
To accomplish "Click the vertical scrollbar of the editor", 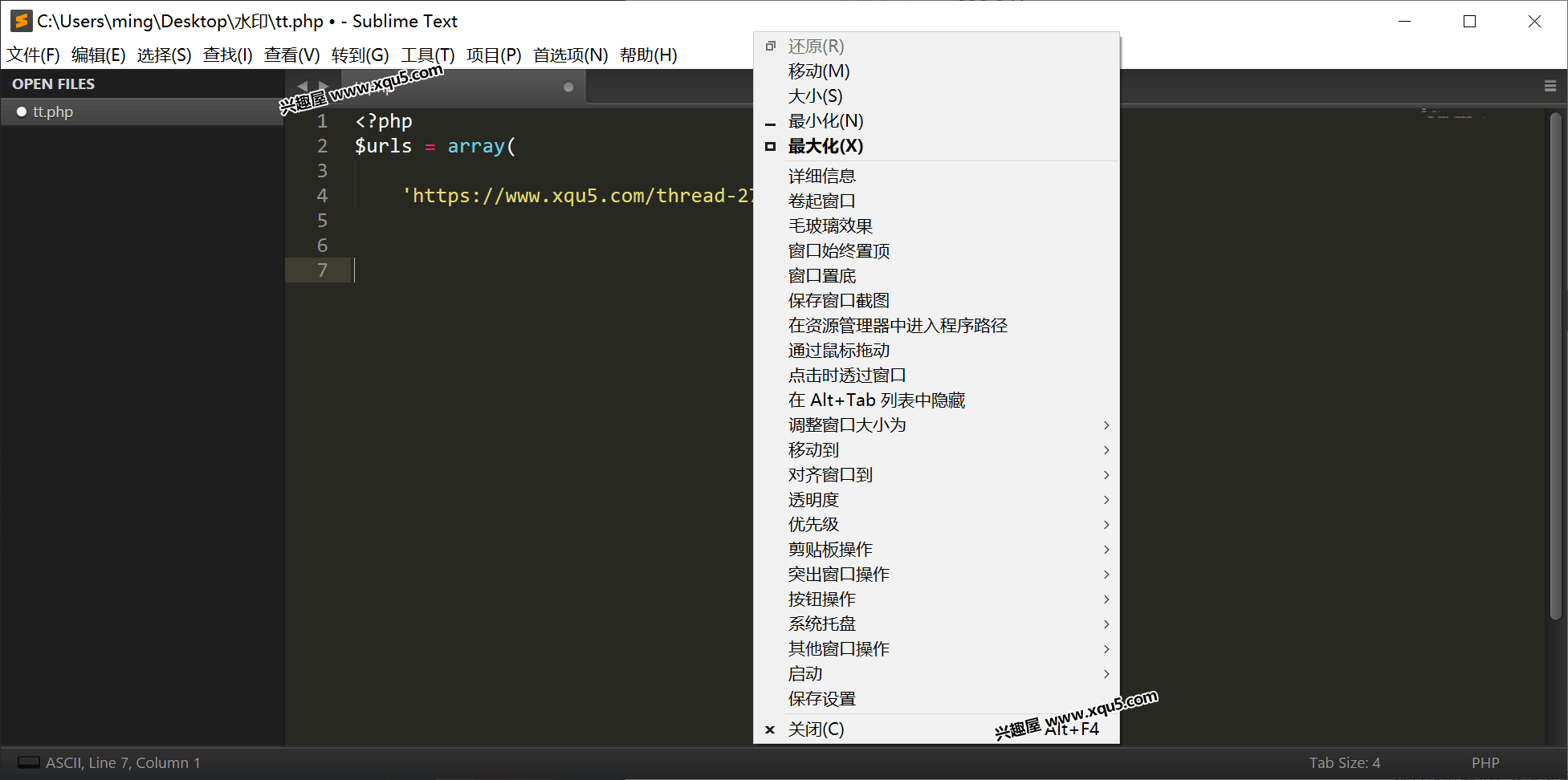I will click(1555, 365).
